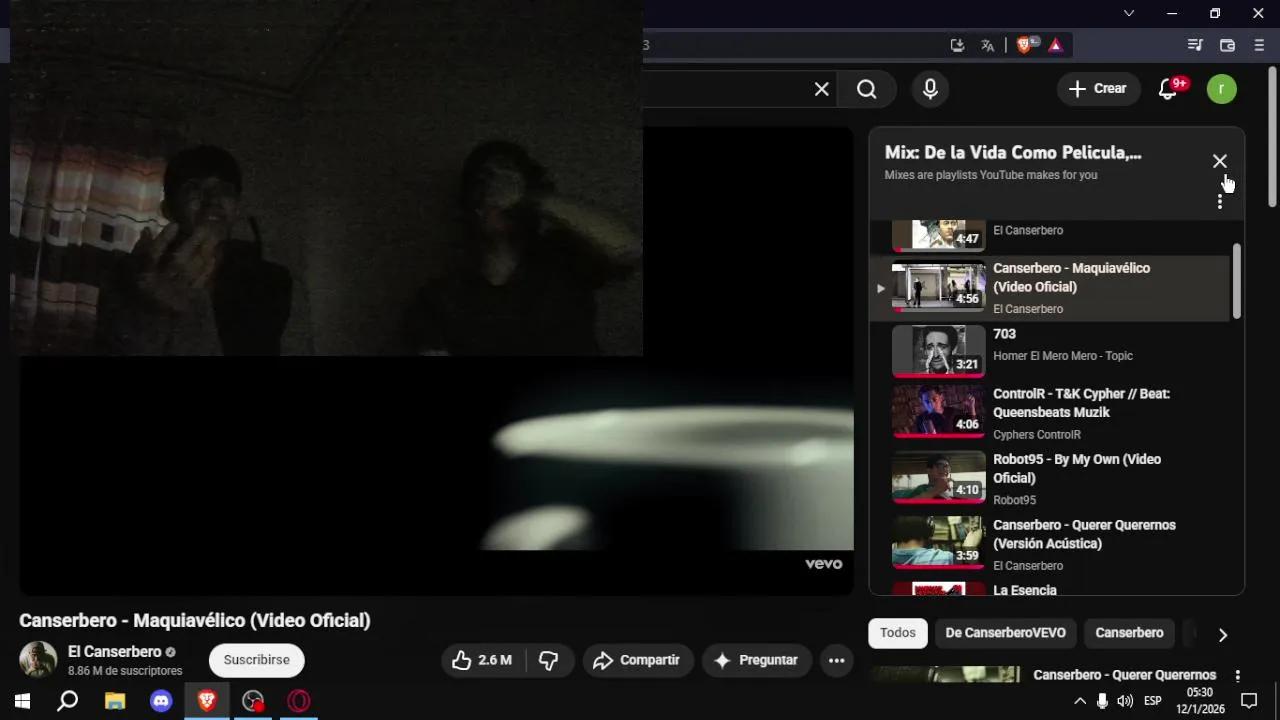Expand more video actions with the ellipsis
1280x720 pixels.
(x=836, y=660)
